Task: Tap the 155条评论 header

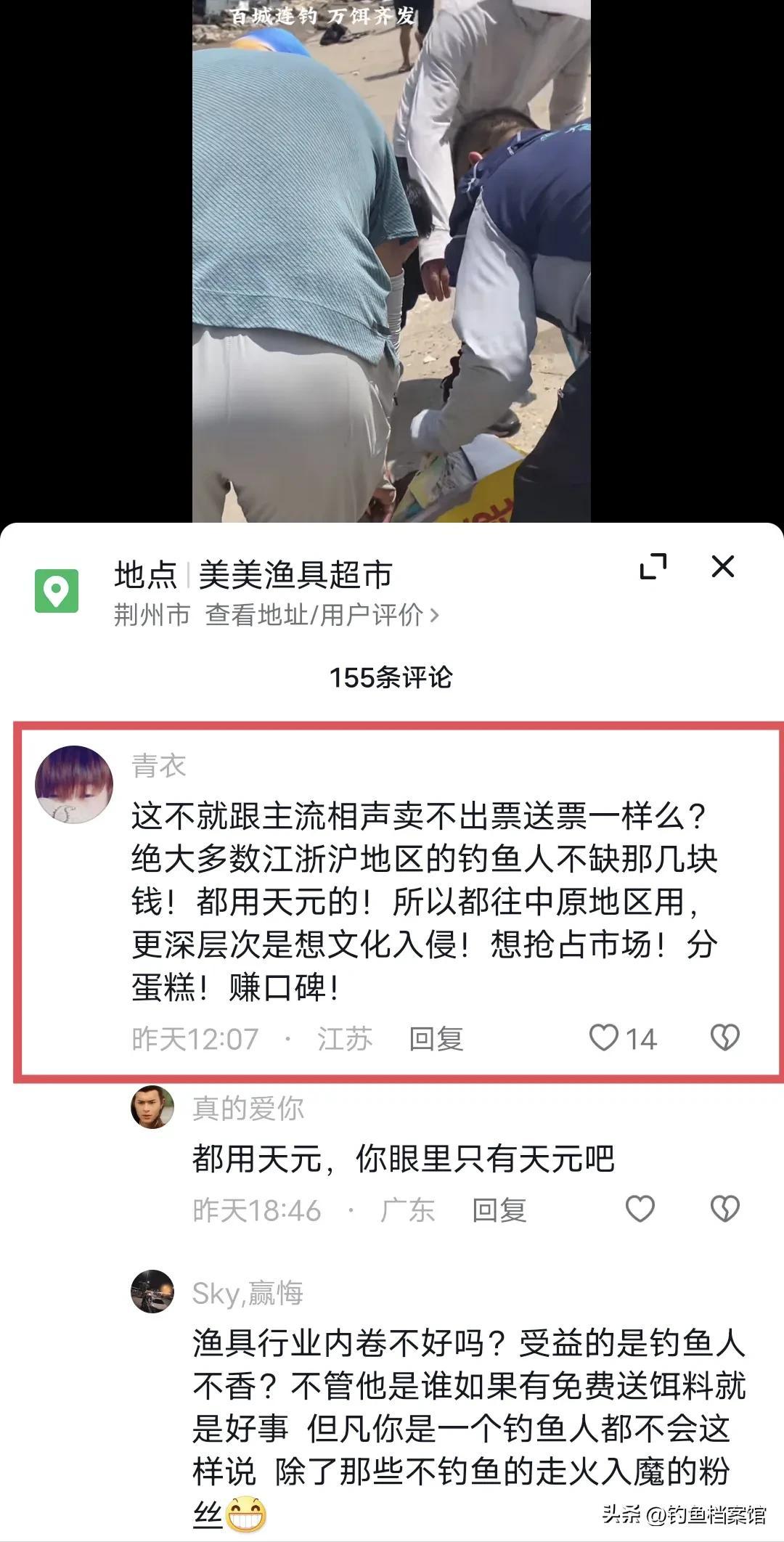Action: coord(391,677)
